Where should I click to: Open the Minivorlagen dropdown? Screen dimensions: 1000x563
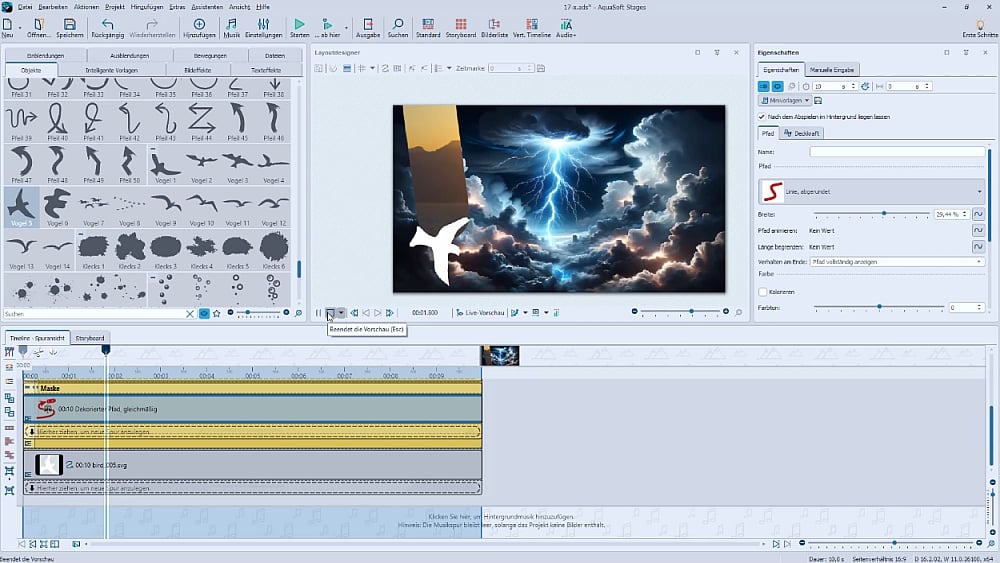pos(784,101)
